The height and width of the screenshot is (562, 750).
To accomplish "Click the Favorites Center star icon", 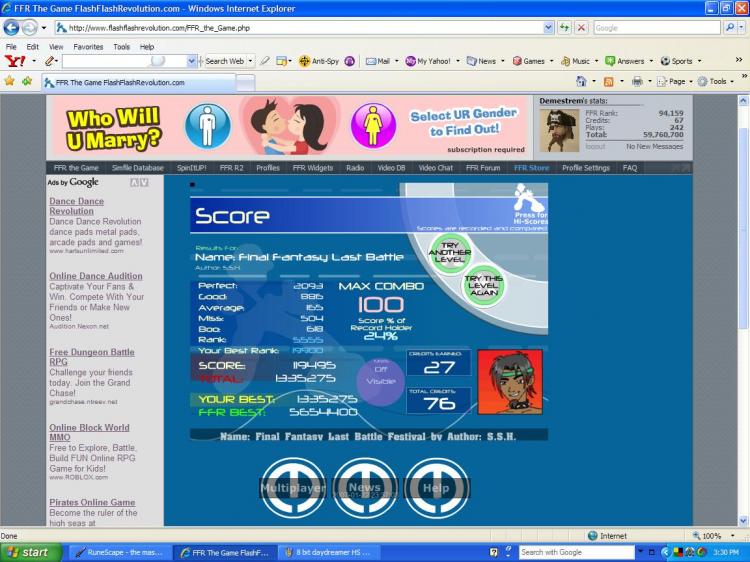I will point(10,81).
